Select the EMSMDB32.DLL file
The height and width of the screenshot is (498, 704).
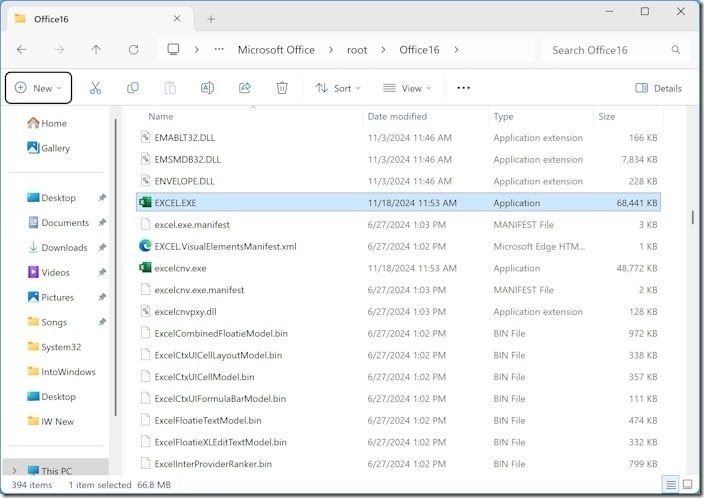(398, 159)
